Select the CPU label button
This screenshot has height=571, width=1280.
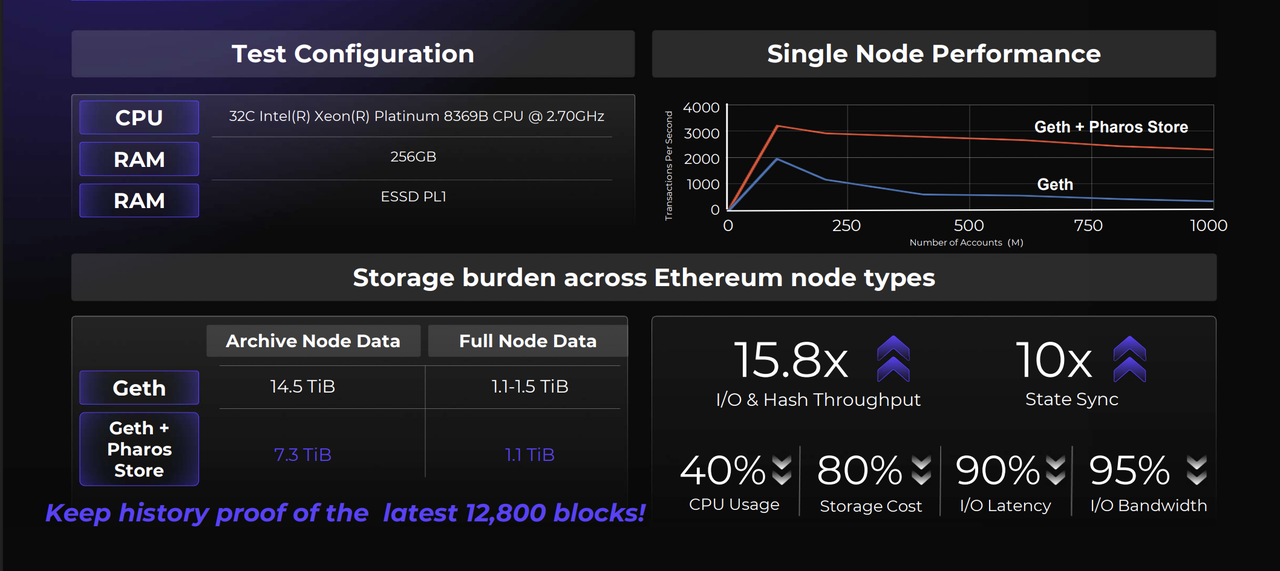click(139, 117)
